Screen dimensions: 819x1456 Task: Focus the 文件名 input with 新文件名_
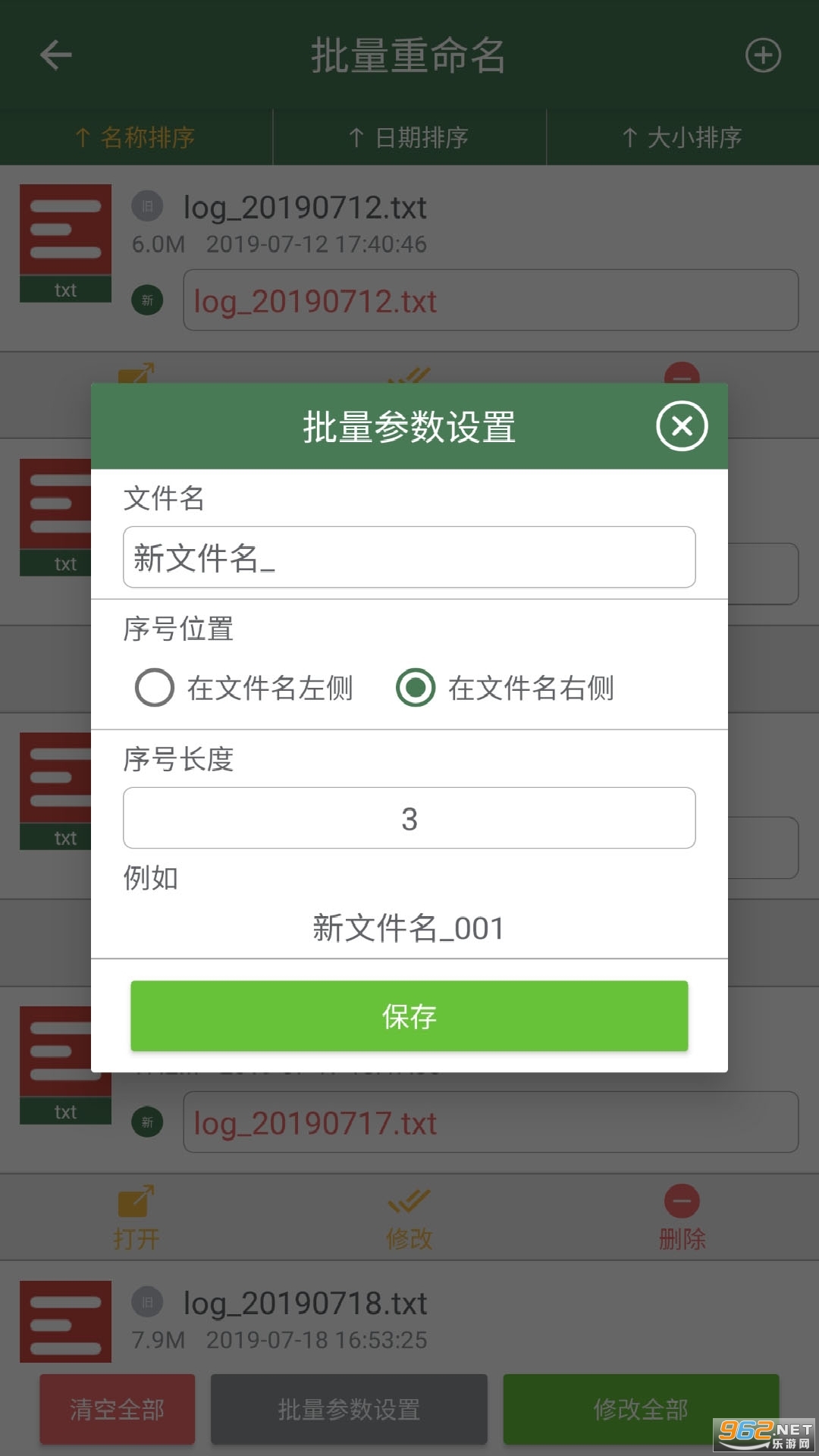pyautogui.click(x=409, y=557)
